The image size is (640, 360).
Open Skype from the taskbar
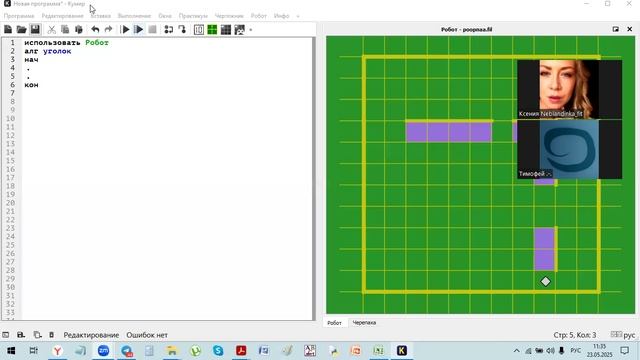tap(218, 351)
